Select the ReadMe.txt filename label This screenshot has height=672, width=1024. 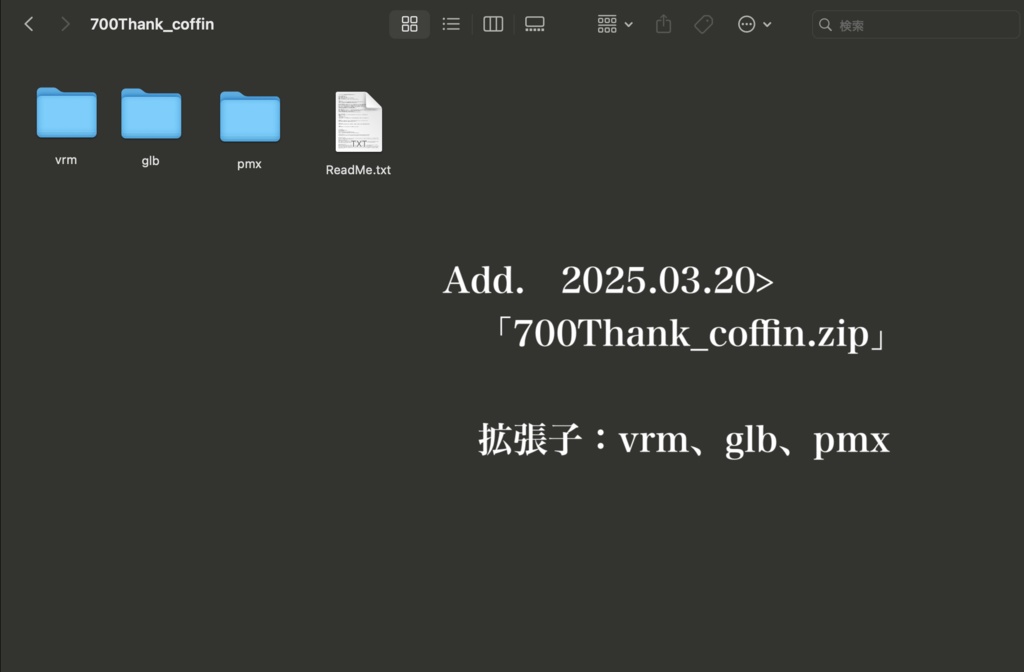pyautogui.click(x=357, y=169)
